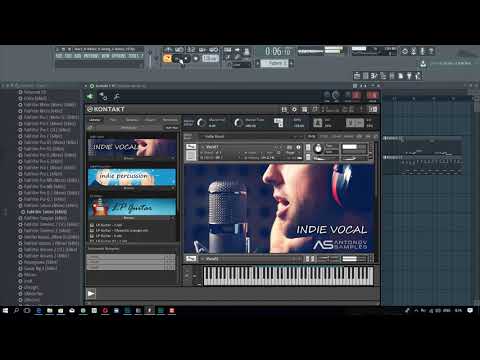The height and width of the screenshot is (360, 480).
Task: Refresh library list icon
Action: (x=90, y=128)
